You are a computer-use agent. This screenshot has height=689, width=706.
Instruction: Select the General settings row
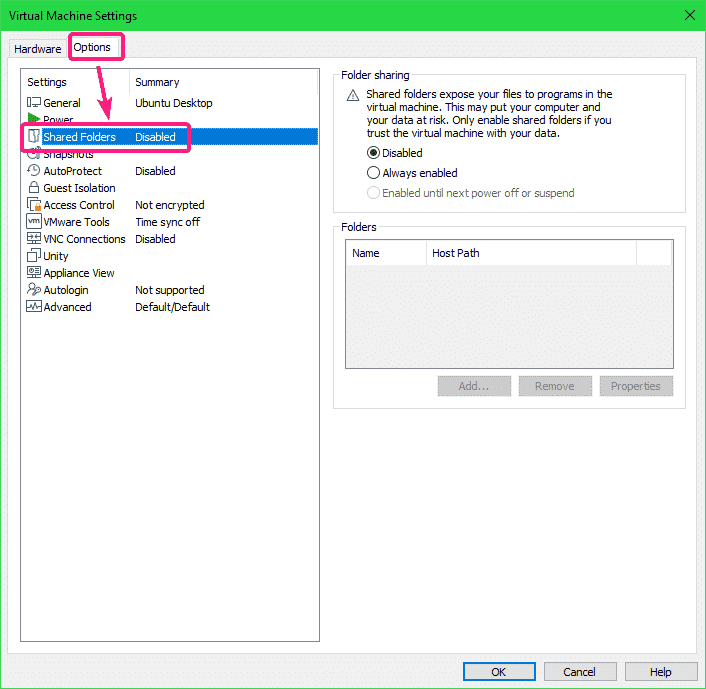tap(171, 103)
